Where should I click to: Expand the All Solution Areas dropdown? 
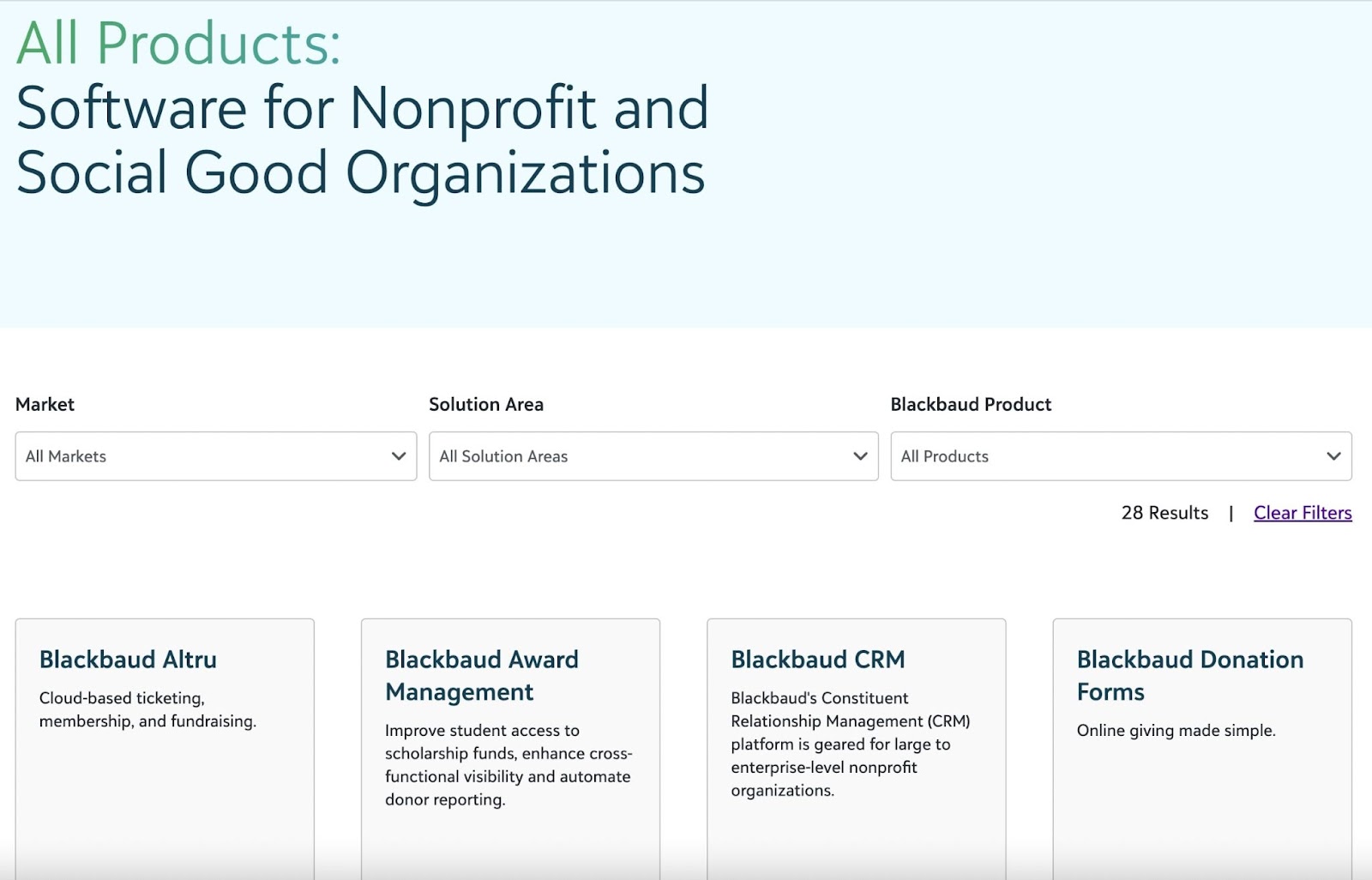click(x=653, y=456)
